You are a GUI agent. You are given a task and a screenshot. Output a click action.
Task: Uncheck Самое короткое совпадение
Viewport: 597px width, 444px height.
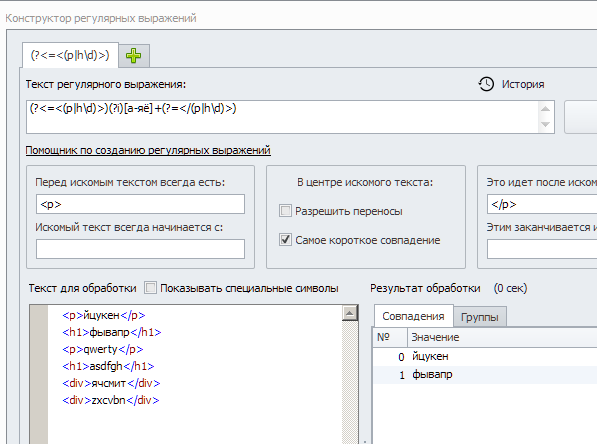[285, 240]
